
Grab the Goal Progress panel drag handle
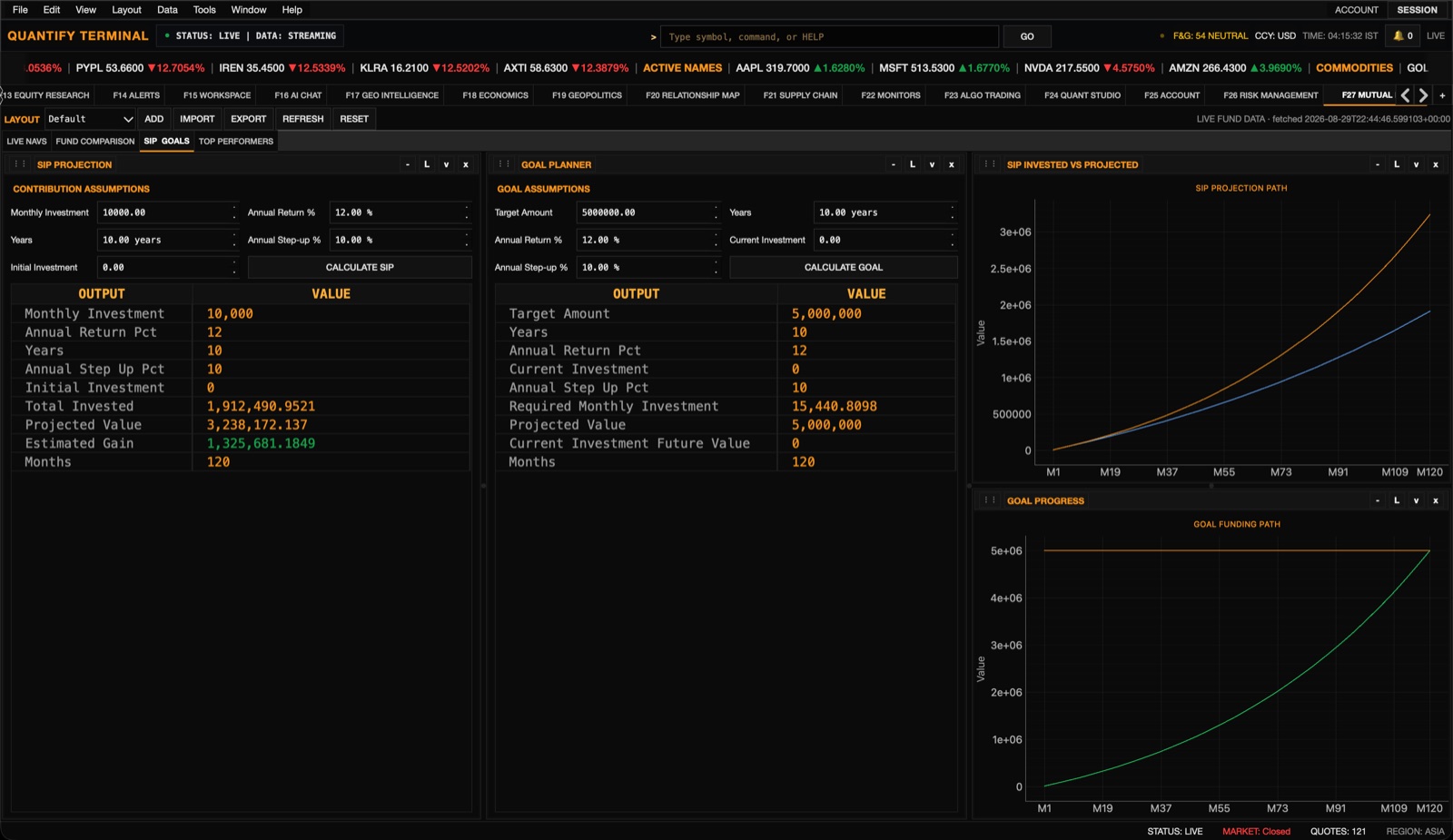tap(990, 500)
